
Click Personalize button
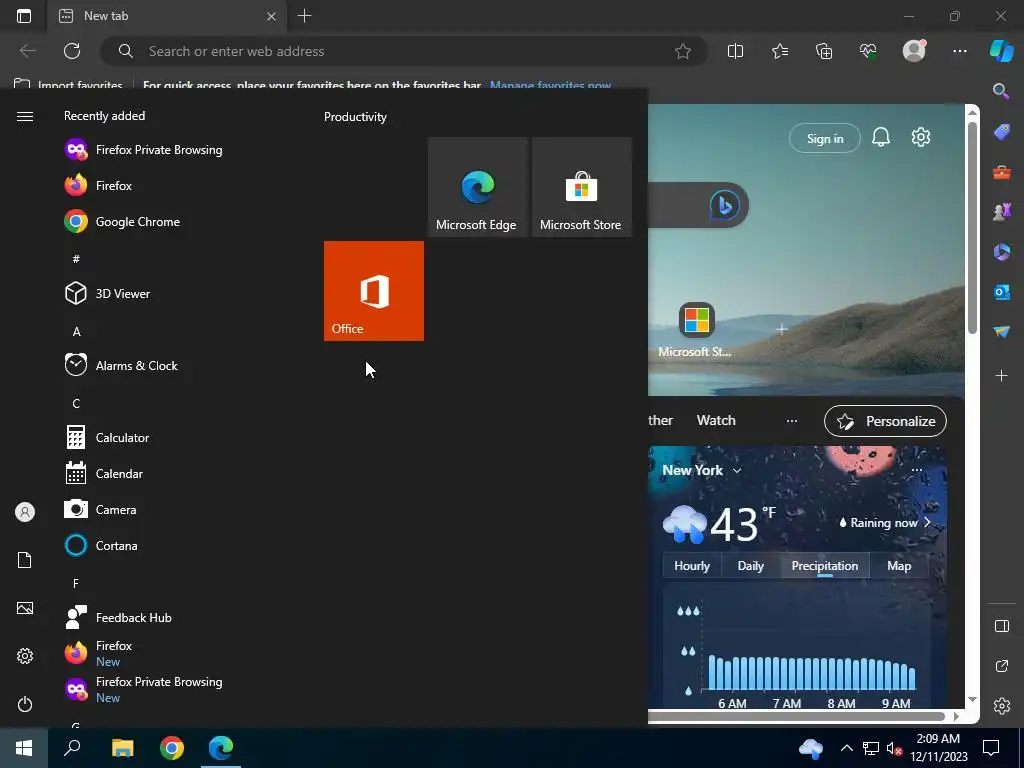[x=886, y=421]
